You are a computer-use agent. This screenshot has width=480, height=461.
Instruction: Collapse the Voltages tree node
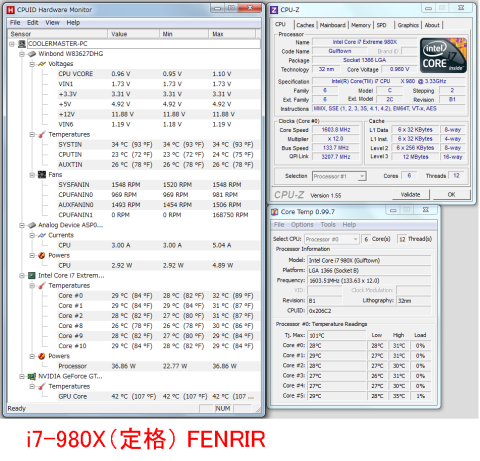(x=32, y=64)
